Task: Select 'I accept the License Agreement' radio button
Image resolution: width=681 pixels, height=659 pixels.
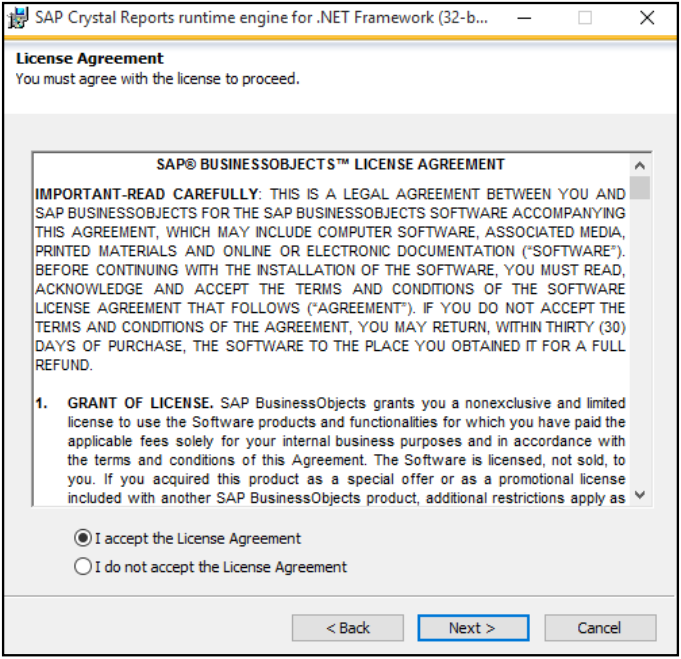Action: 83,538
